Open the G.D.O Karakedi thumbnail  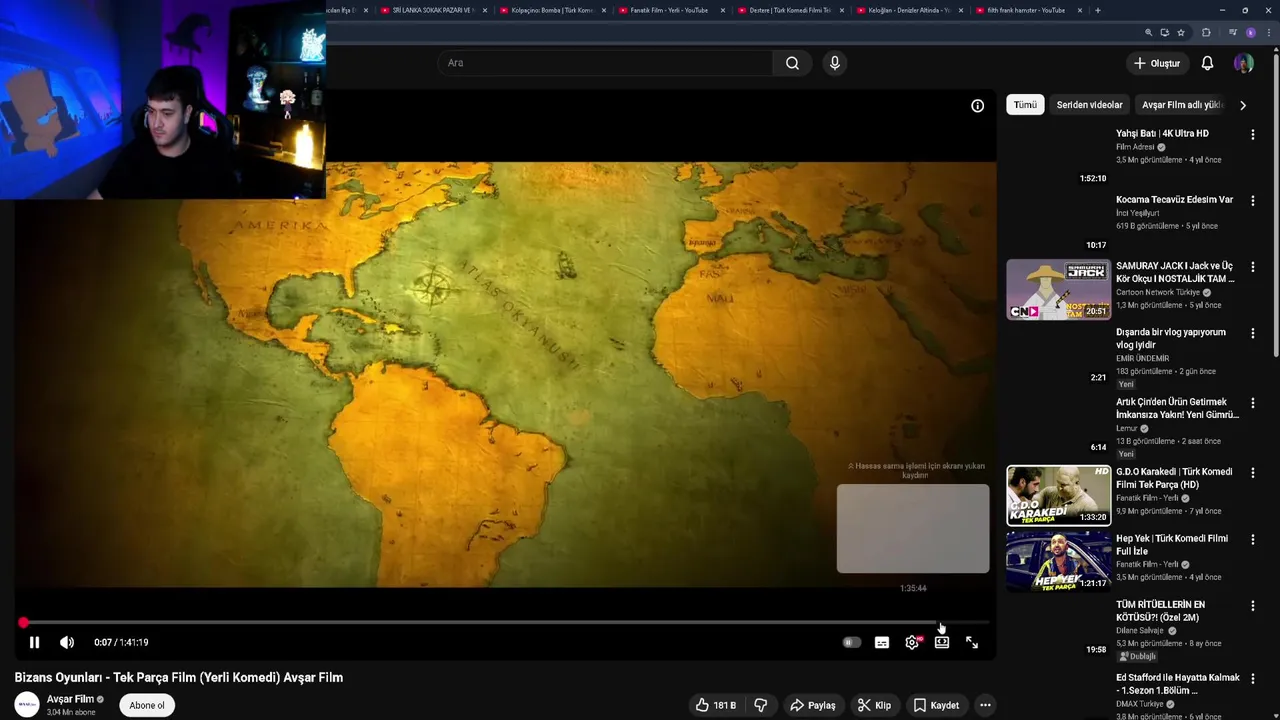1058,495
